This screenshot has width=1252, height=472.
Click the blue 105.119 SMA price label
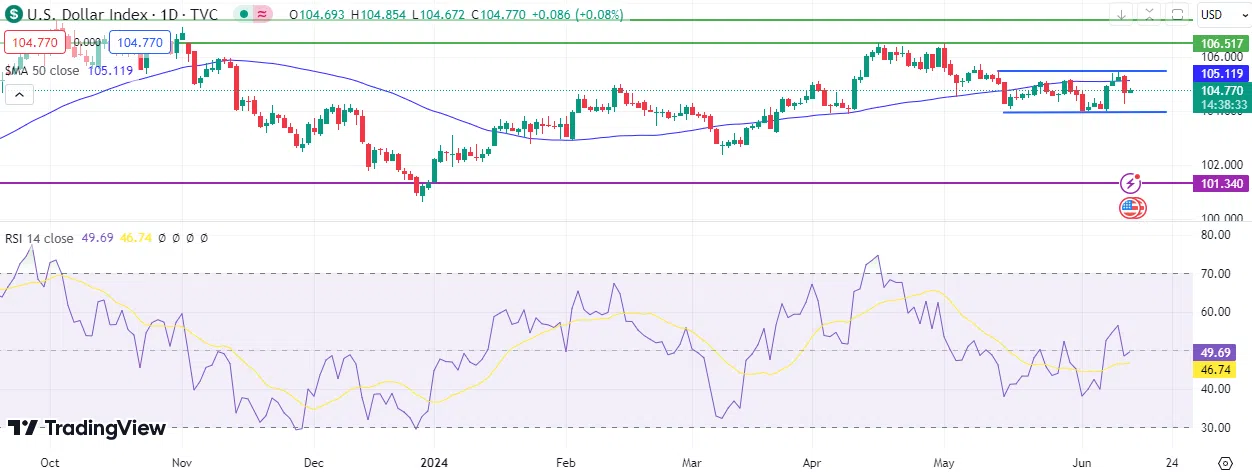pos(1222,74)
